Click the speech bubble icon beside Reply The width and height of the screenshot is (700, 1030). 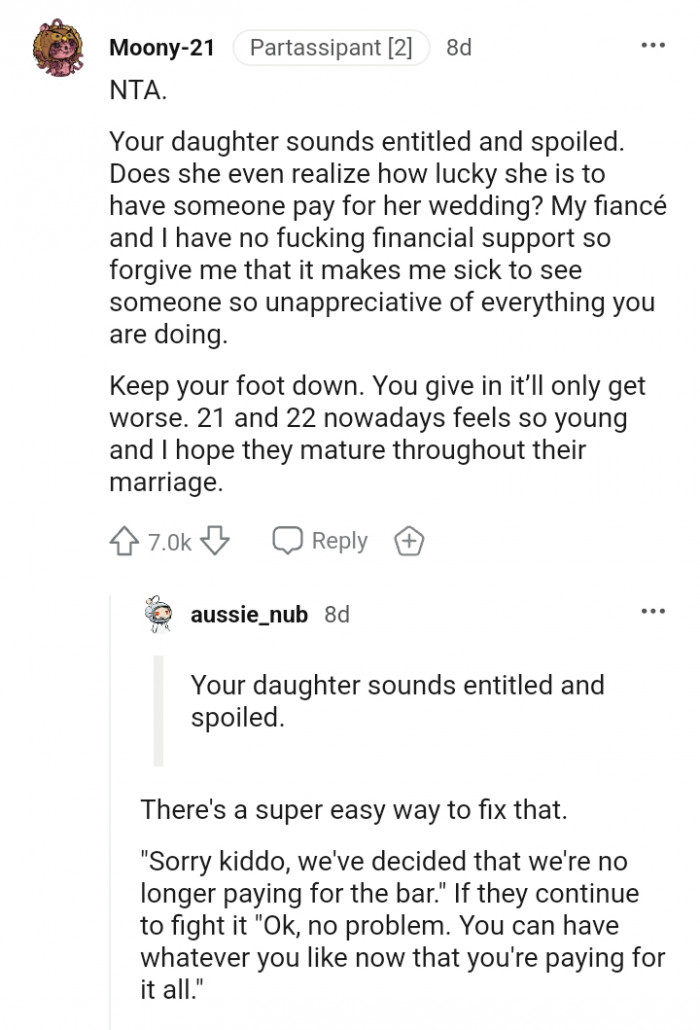pos(288,541)
